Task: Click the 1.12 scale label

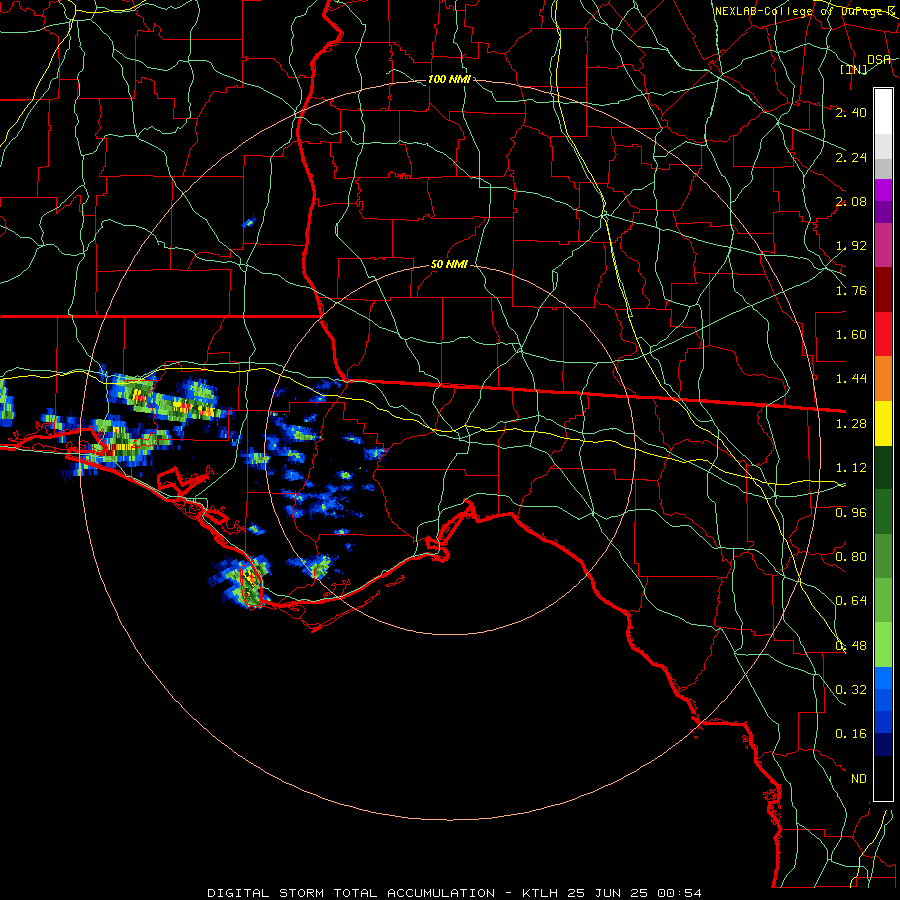Action: click(851, 468)
